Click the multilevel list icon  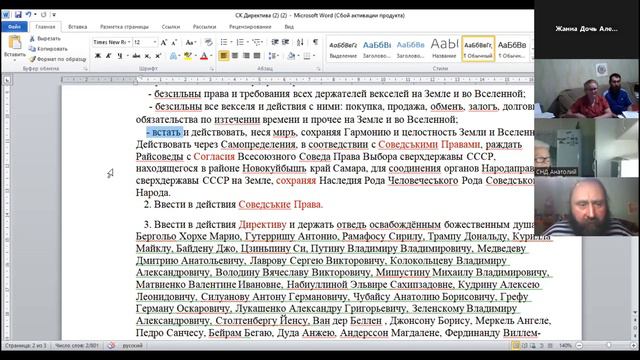click(256, 42)
